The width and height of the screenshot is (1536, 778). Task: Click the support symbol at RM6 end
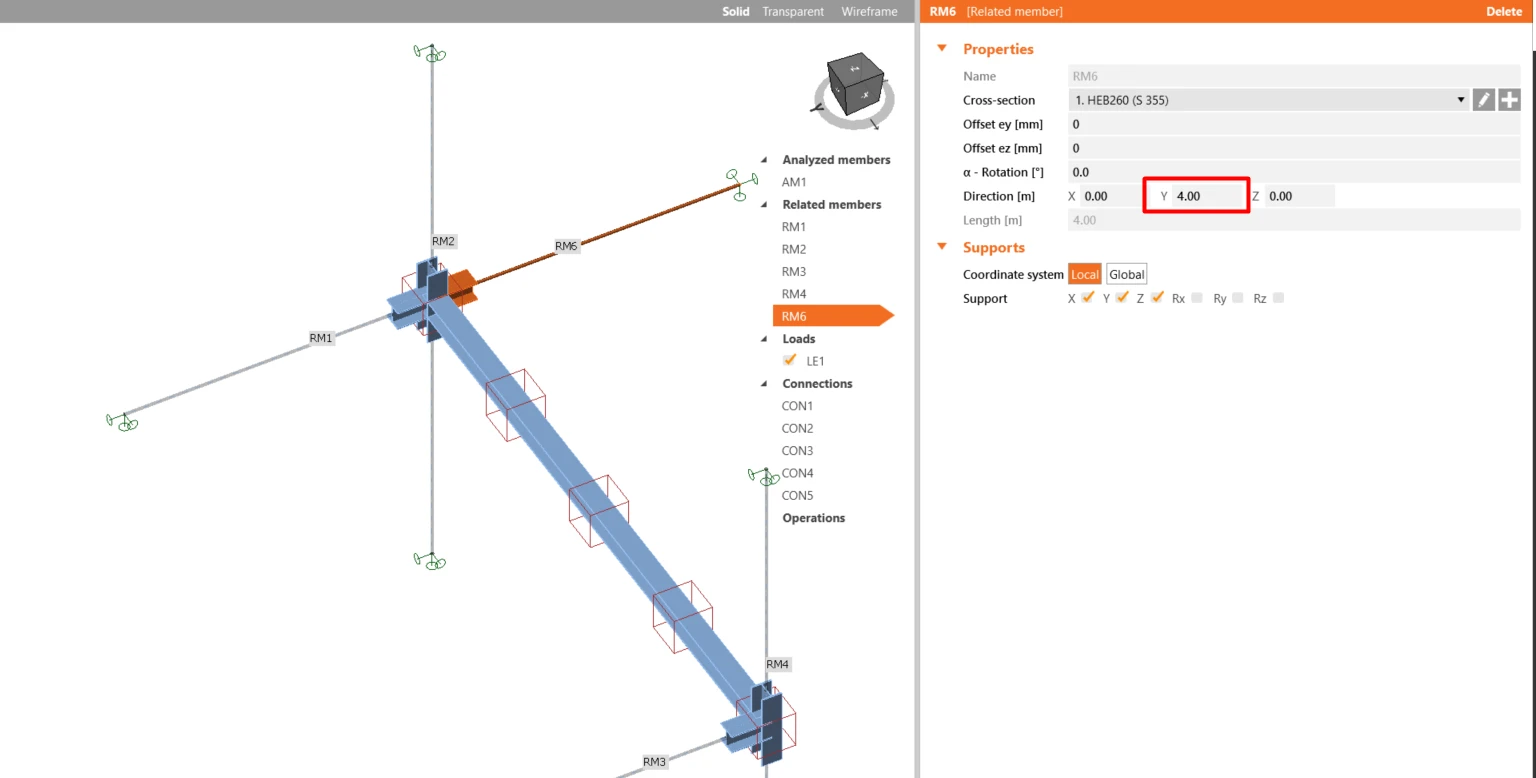click(x=742, y=185)
